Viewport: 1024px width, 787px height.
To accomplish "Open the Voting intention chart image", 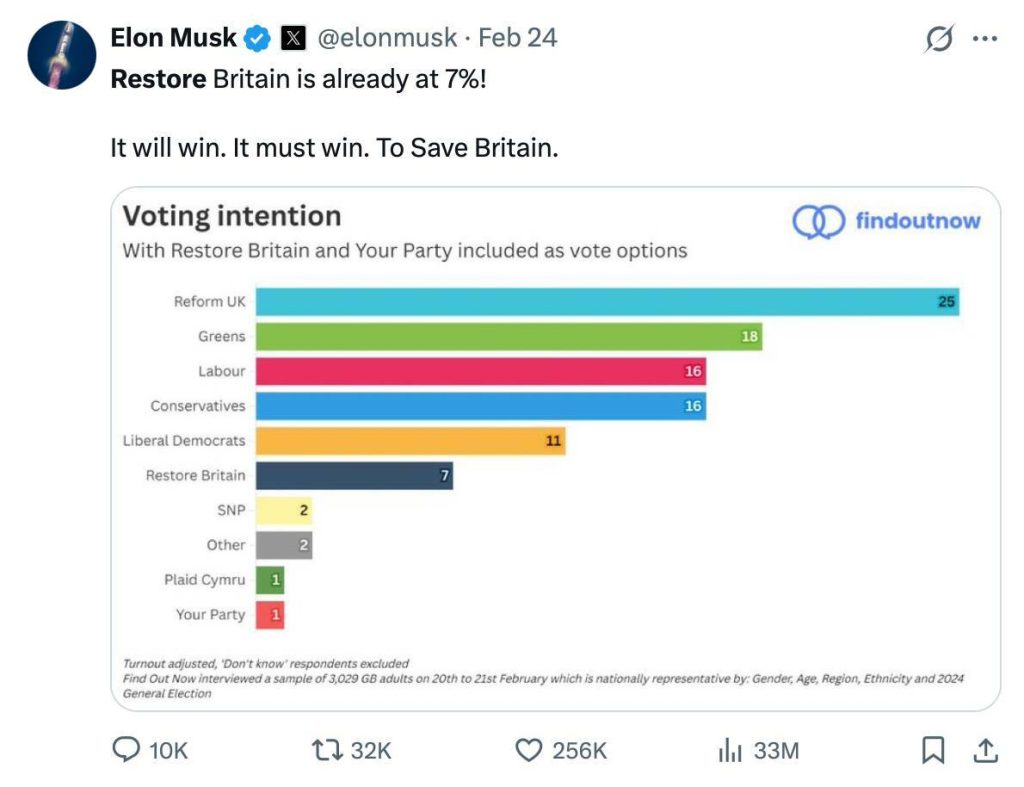I will point(556,449).
